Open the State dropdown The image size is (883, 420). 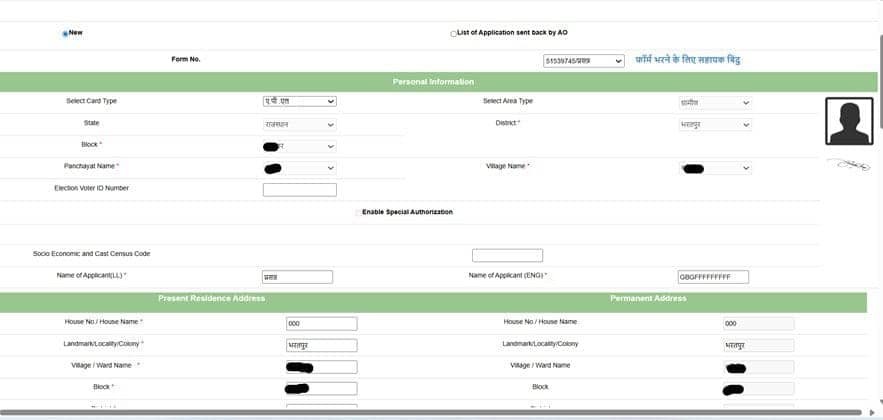pos(299,124)
